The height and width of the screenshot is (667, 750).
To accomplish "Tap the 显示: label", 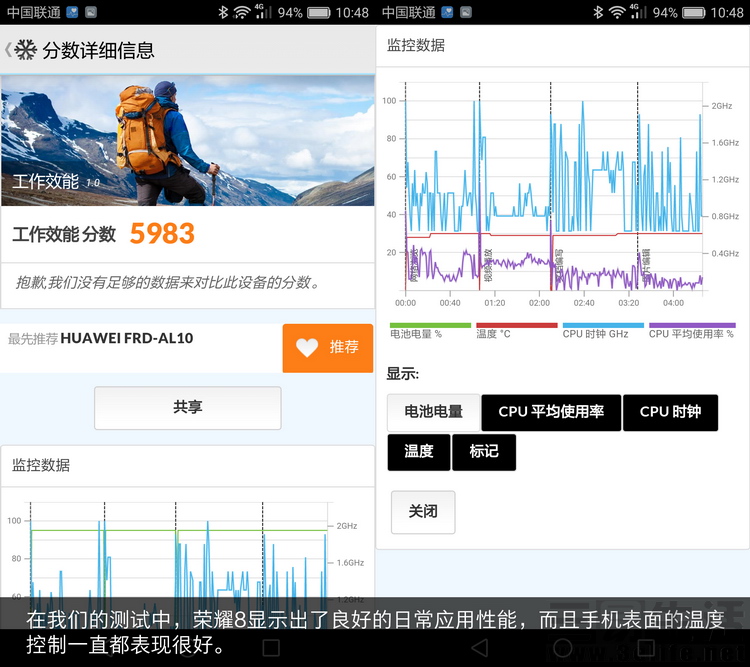I will [402, 374].
